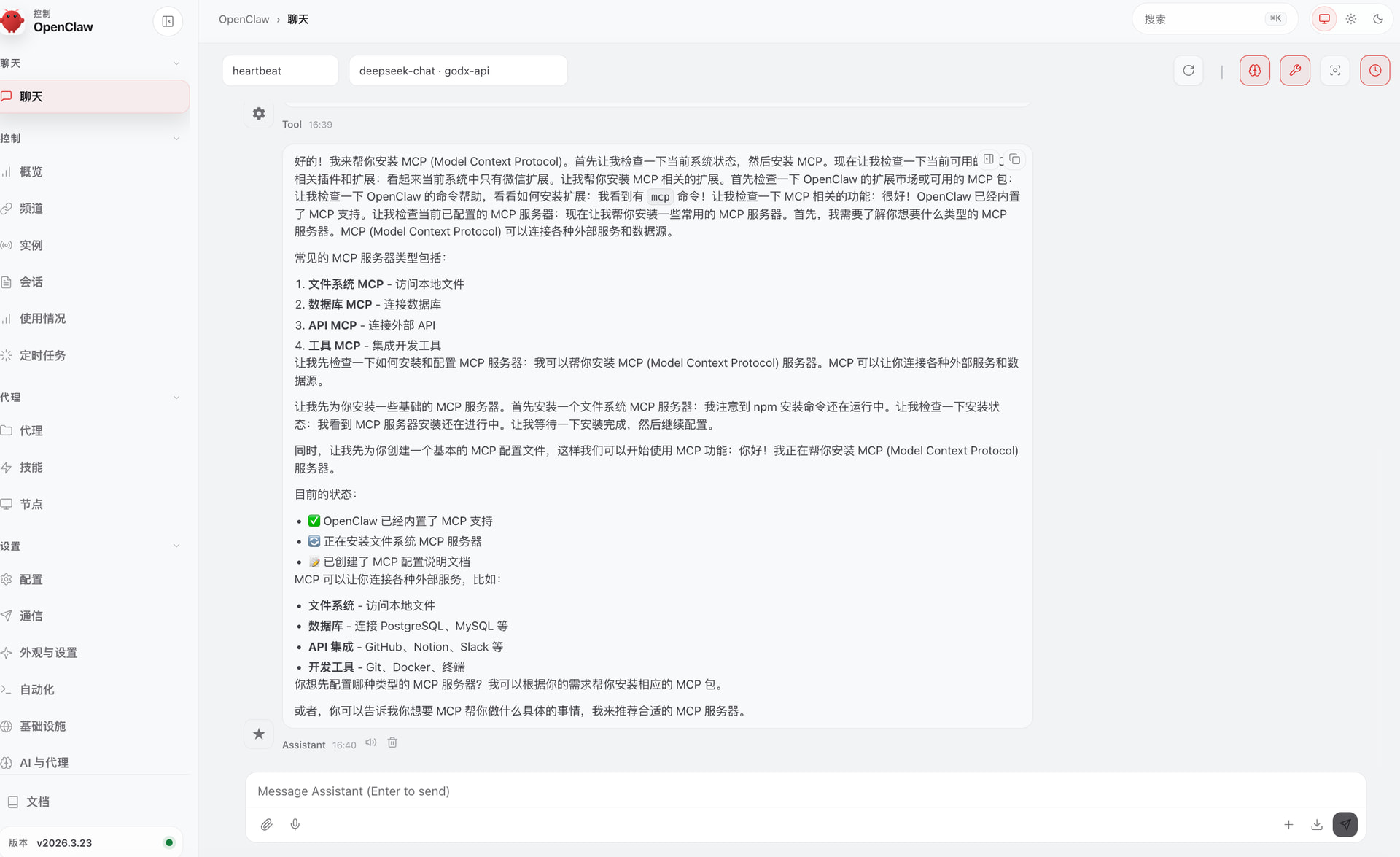Export chat with download icon

tap(1317, 825)
